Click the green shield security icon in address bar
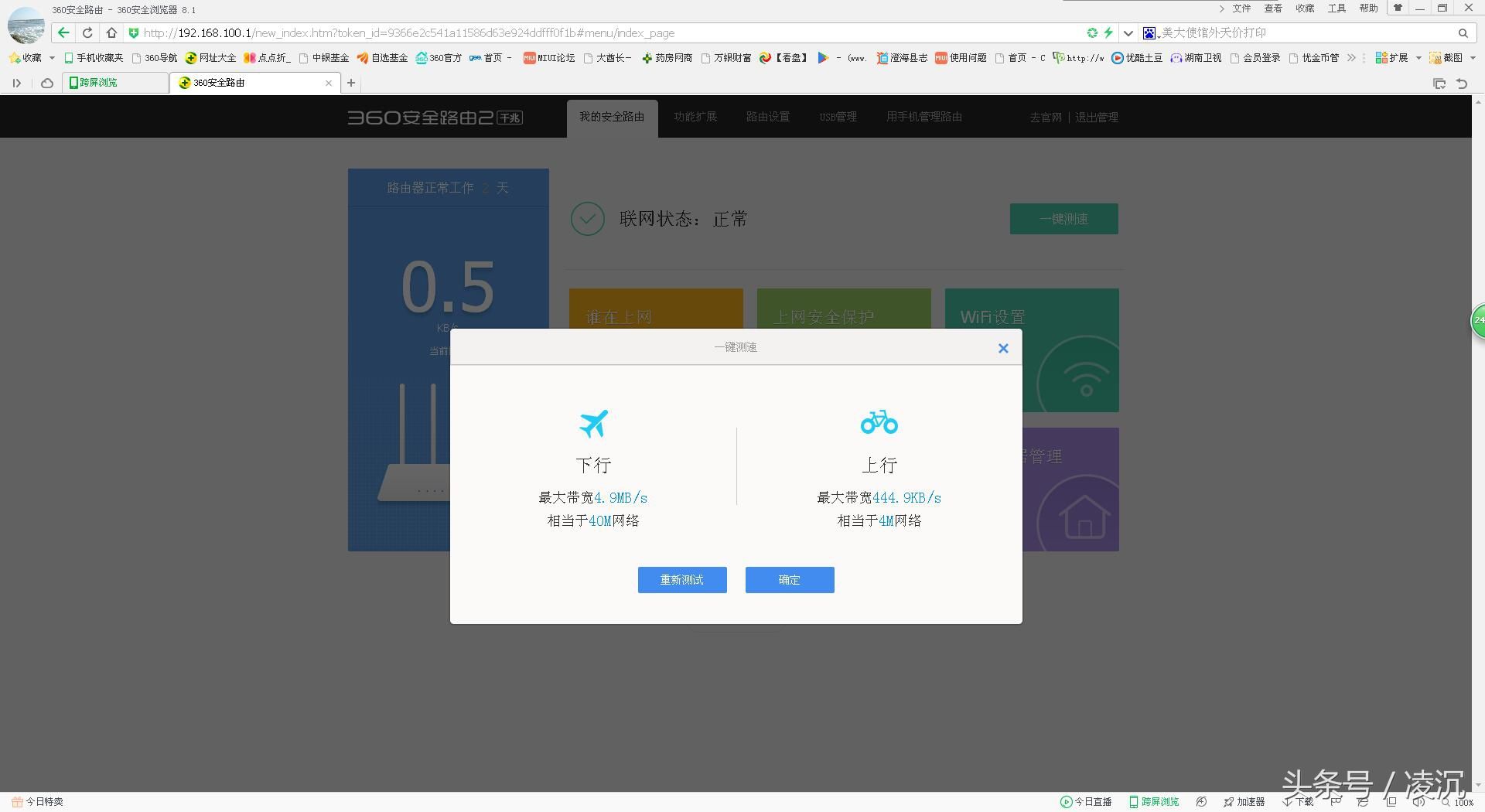Viewport: 1485px width, 812px height. 133,33
